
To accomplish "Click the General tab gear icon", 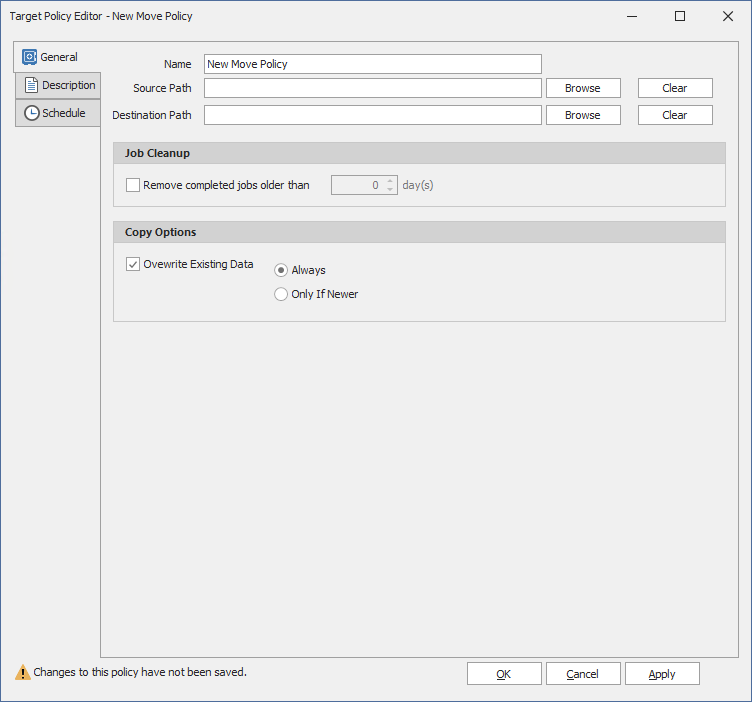I will [30, 57].
